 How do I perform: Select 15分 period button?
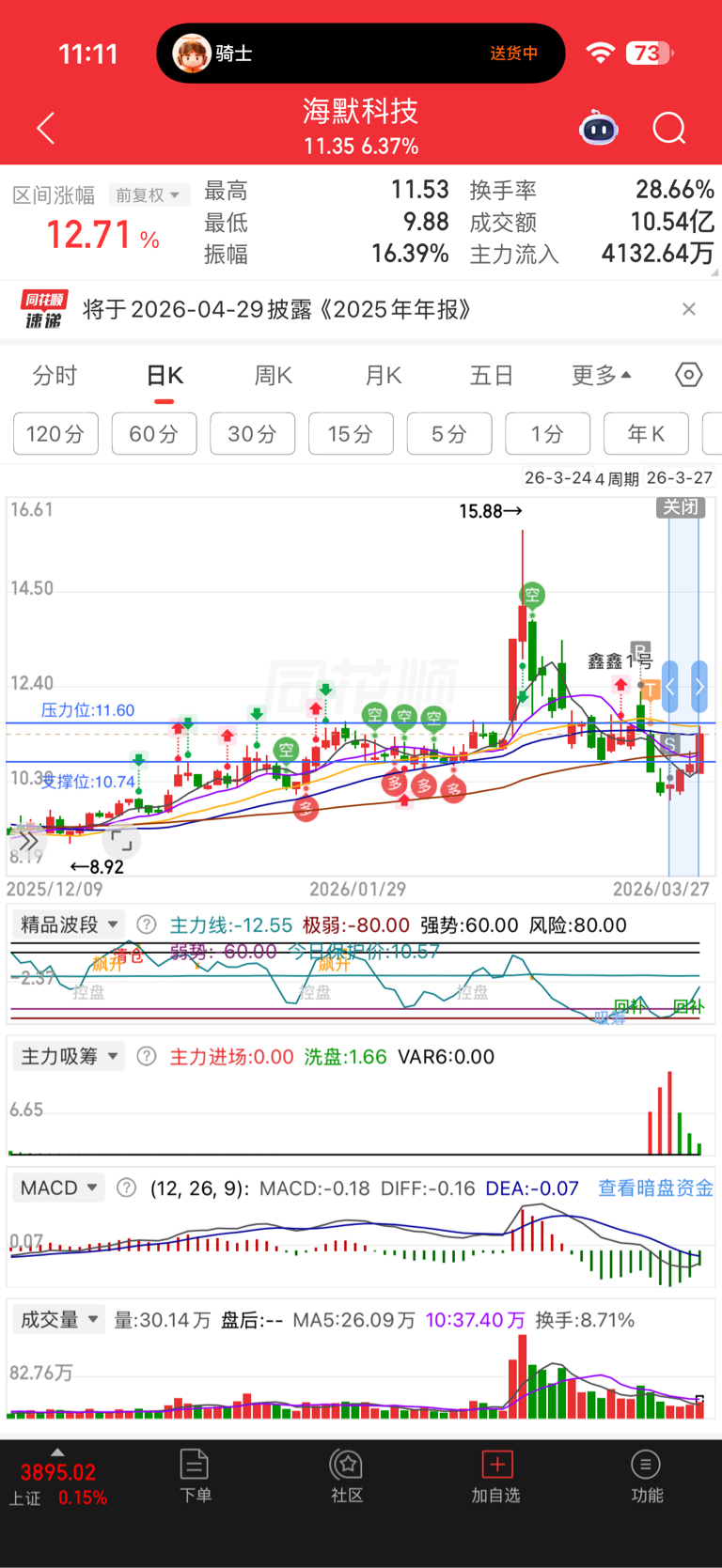pos(351,433)
